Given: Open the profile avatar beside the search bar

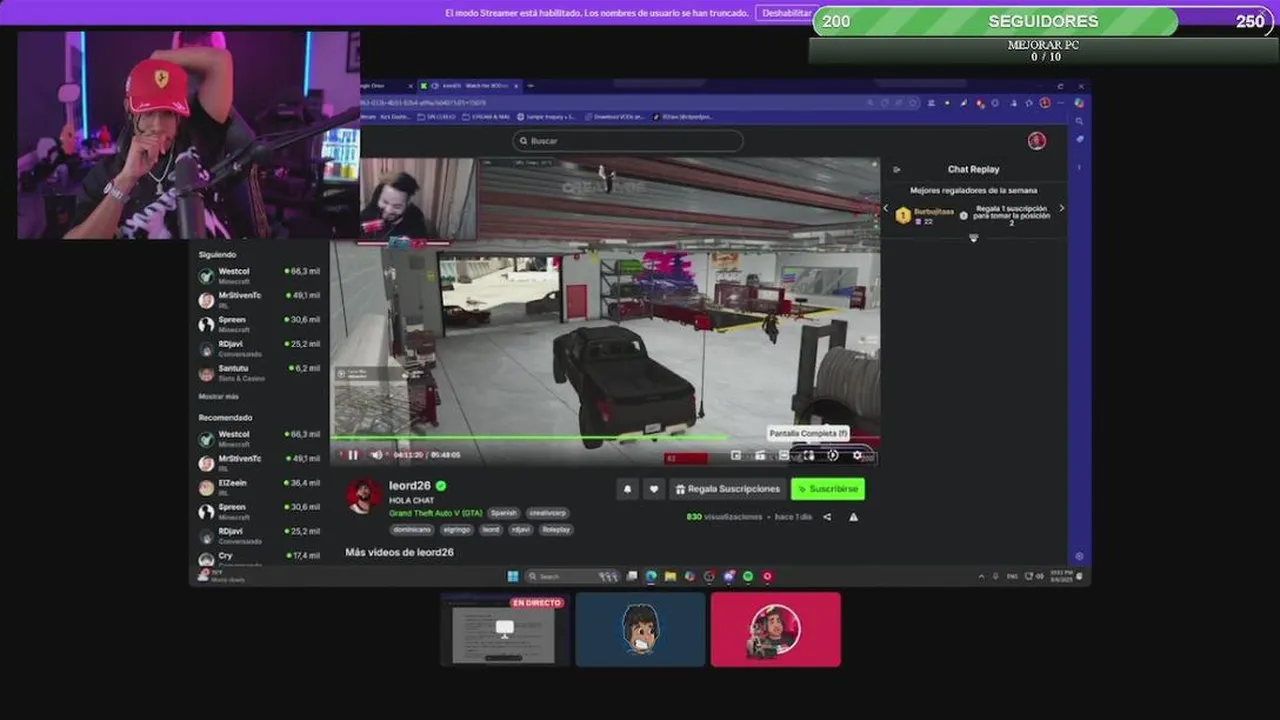Looking at the screenshot, I should click(x=1037, y=141).
